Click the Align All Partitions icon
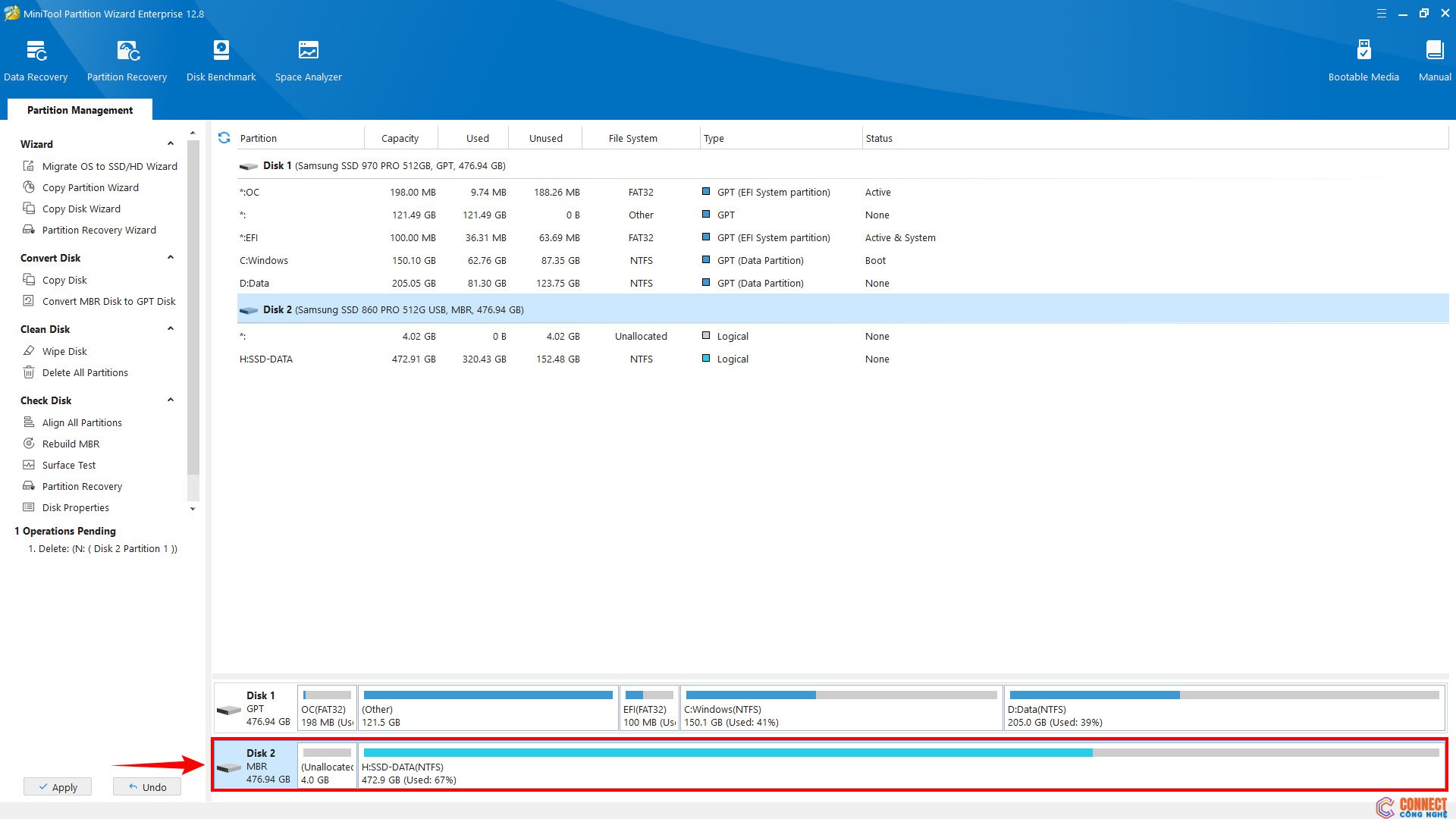This screenshot has height=819, width=1456. coord(29,422)
